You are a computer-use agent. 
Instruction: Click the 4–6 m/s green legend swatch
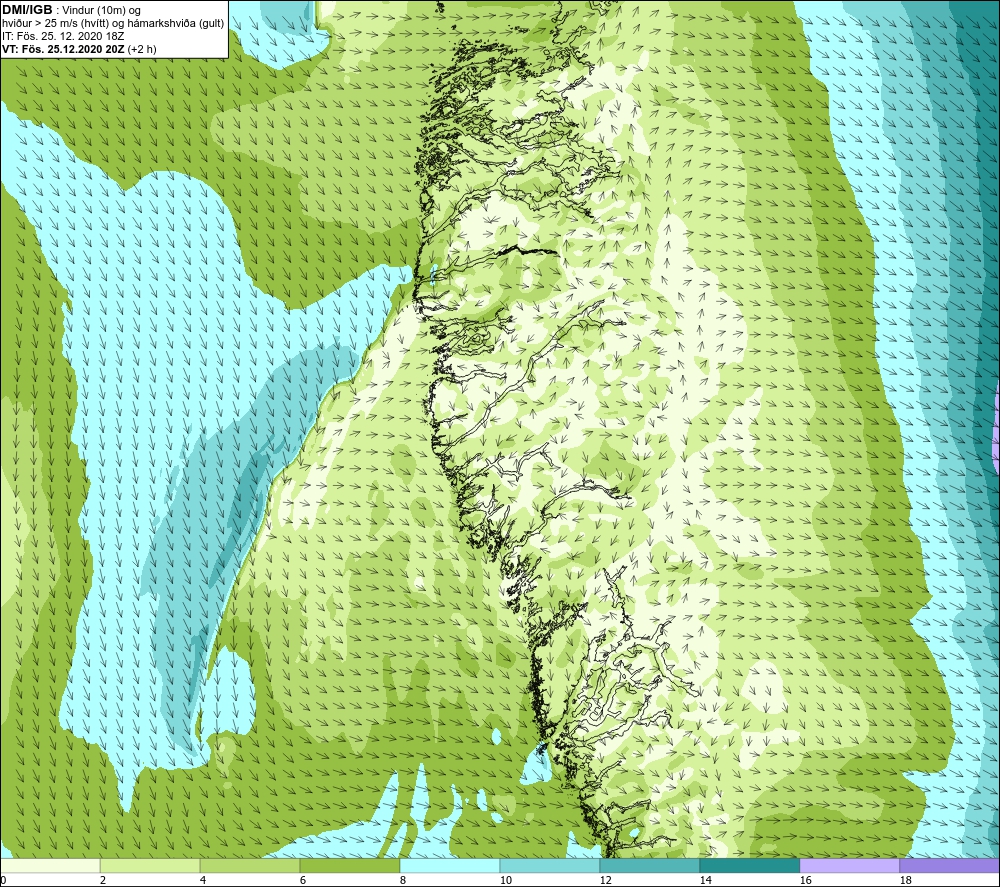[x=249, y=865]
